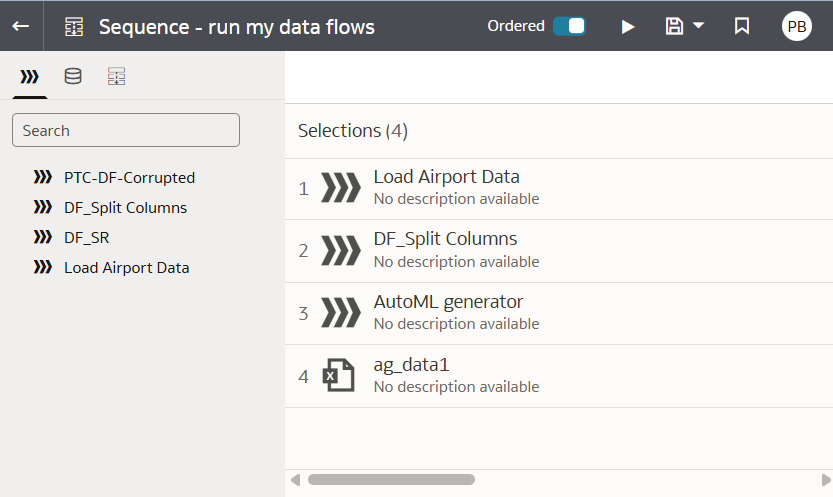The width and height of the screenshot is (833, 497).
Task: Click the sequence icon beside the title
Action: (x=74, y=27)
